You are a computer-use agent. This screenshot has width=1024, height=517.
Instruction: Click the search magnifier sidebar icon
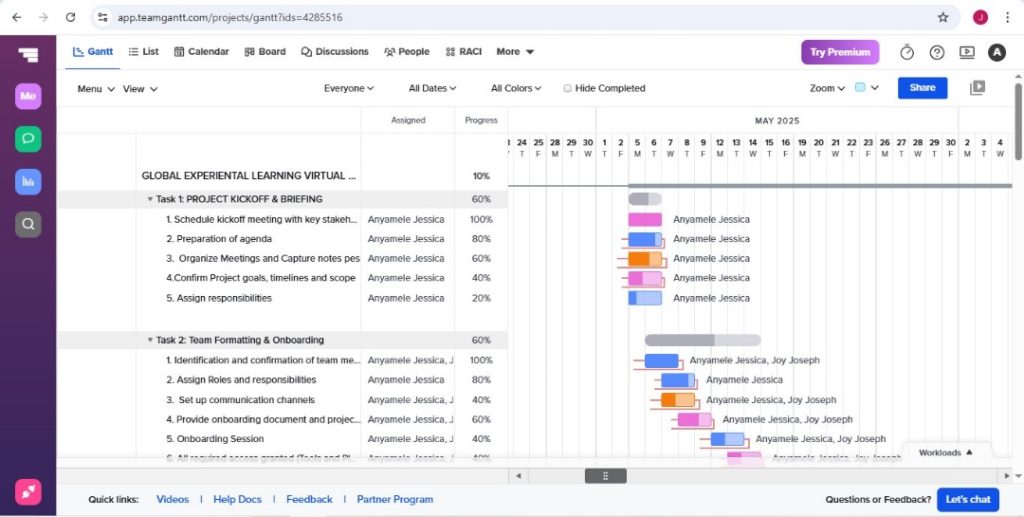click(x=28, y=224)
